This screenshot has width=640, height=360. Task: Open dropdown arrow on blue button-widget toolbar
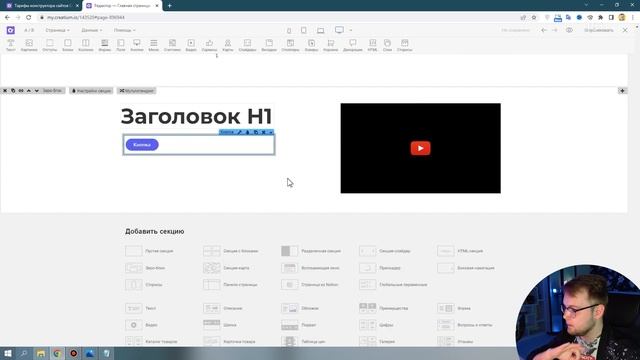pyautogui.click(x=271, y=132)
